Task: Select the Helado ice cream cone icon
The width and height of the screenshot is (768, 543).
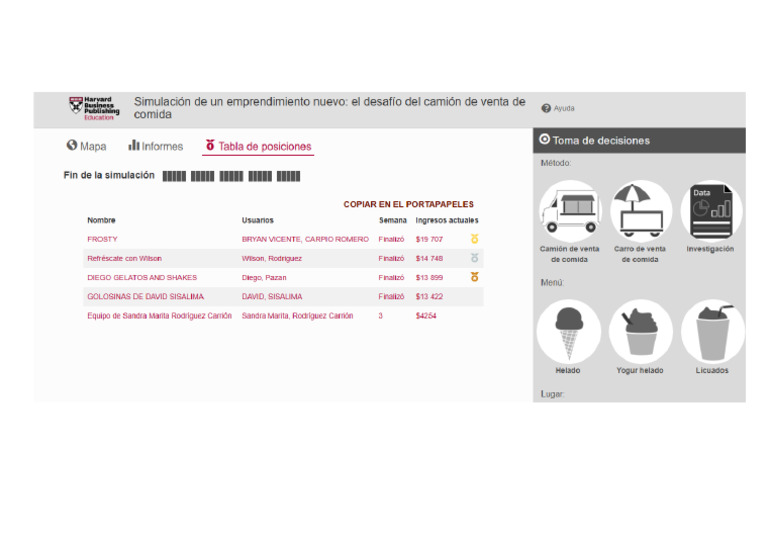Action: (x=569, y=331)
